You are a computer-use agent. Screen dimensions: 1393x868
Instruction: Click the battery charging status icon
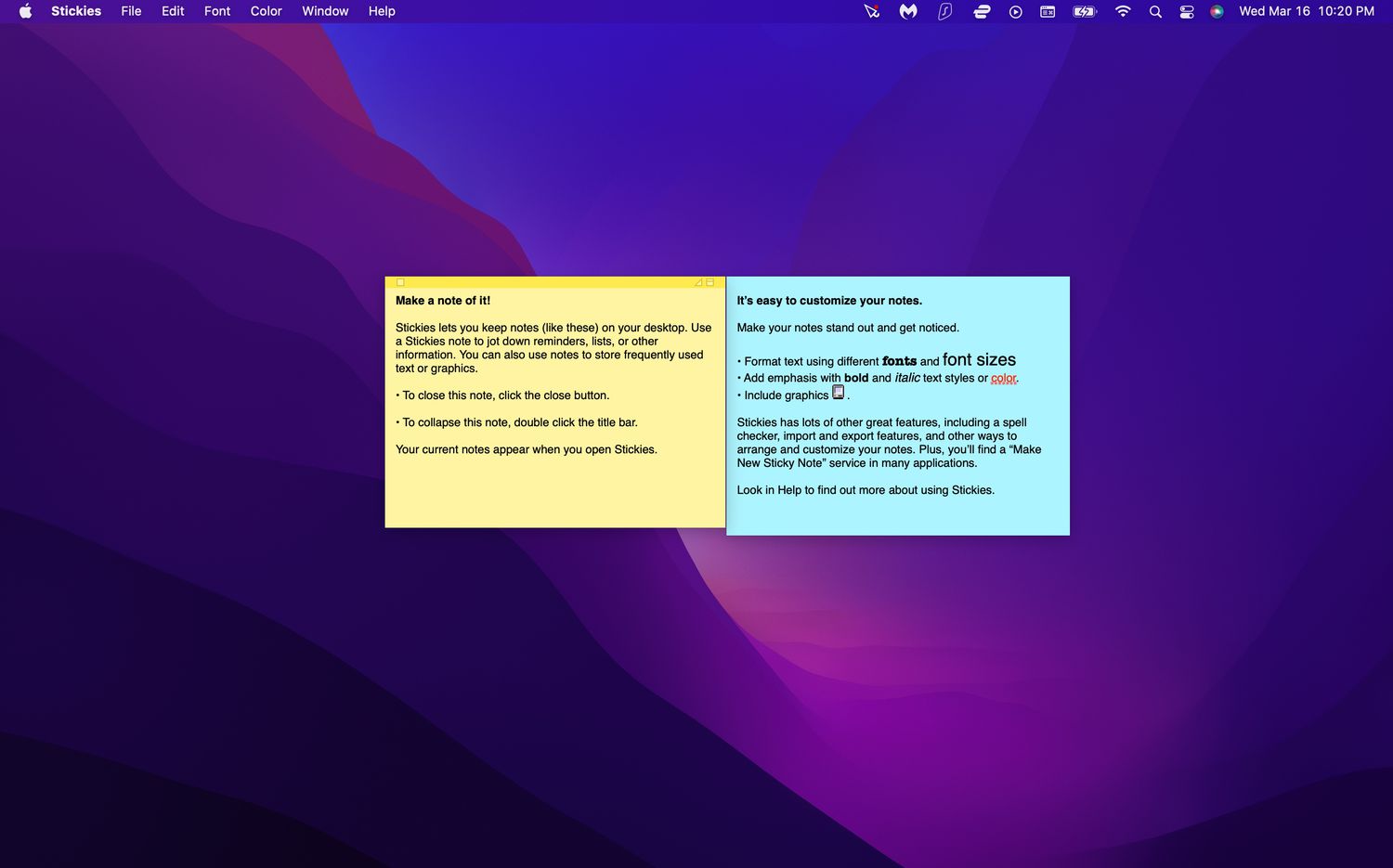(x=1084, y=11)
